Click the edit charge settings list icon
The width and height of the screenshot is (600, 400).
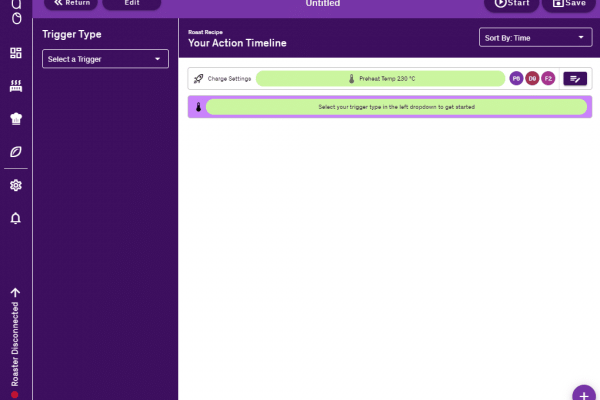click(575, 78)
